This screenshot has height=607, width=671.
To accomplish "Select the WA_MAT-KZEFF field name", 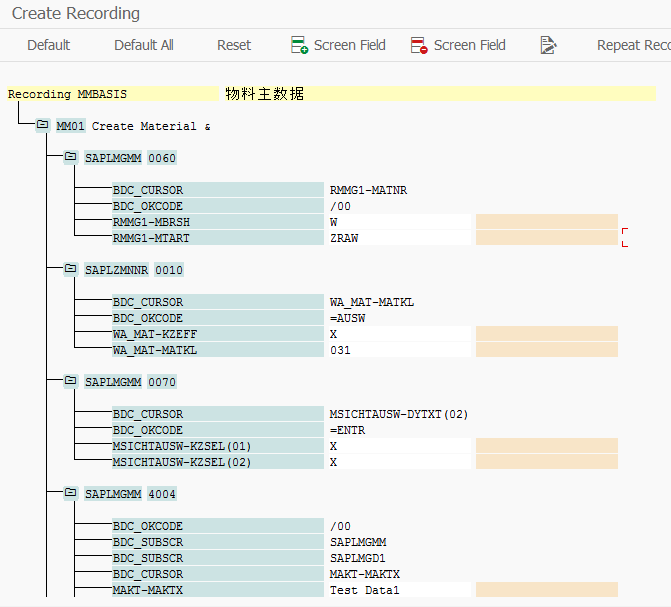I will point(218,334).
